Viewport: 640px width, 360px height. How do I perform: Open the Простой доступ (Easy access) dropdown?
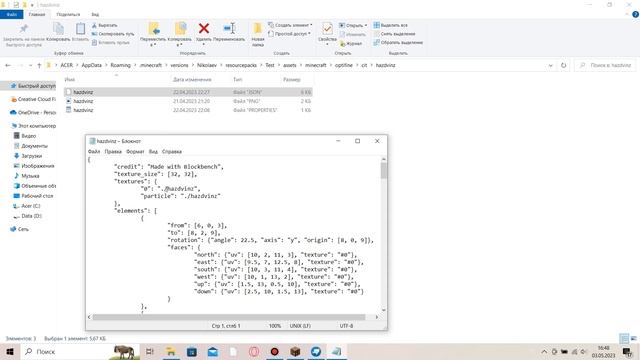point(289,34)
